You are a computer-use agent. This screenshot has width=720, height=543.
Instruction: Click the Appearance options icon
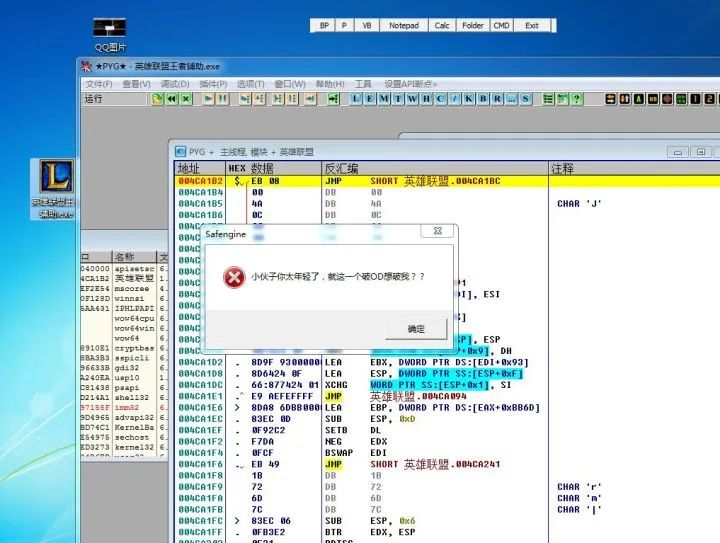point(562,99)
